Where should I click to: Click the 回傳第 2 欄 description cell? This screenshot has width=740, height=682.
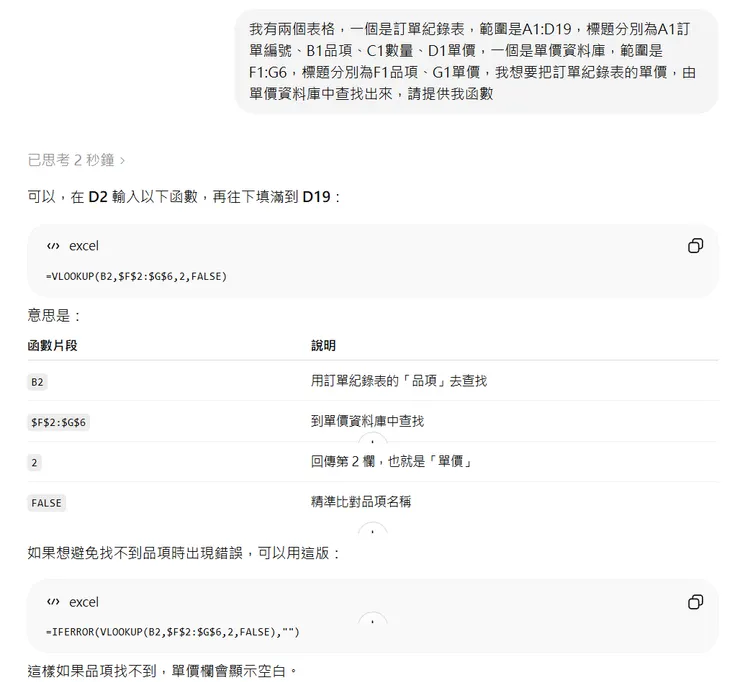click(391, 461)
